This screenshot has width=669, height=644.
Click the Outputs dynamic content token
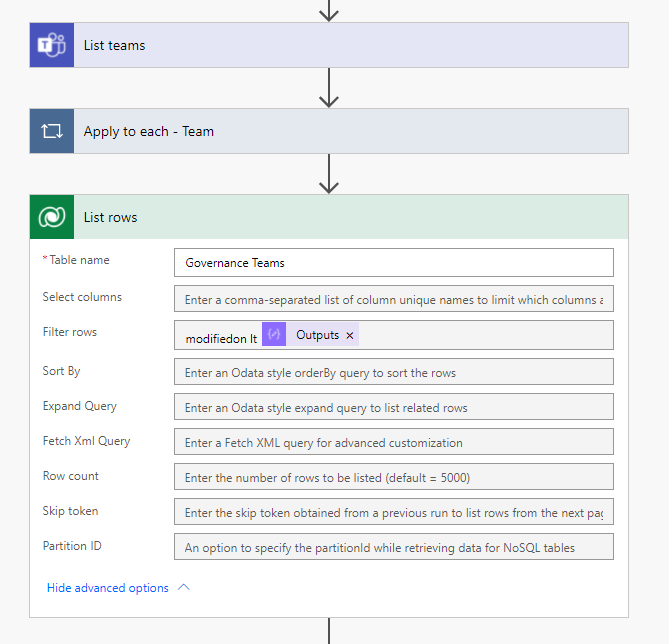317,335
